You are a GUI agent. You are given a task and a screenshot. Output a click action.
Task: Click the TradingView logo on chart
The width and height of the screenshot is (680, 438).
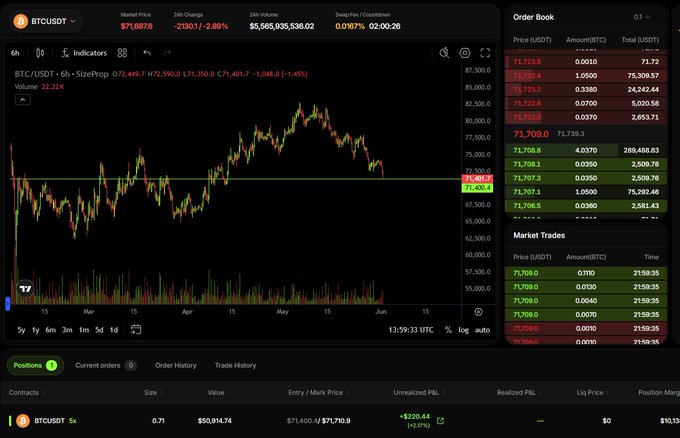pyautogui.click(x=26, y=288)
